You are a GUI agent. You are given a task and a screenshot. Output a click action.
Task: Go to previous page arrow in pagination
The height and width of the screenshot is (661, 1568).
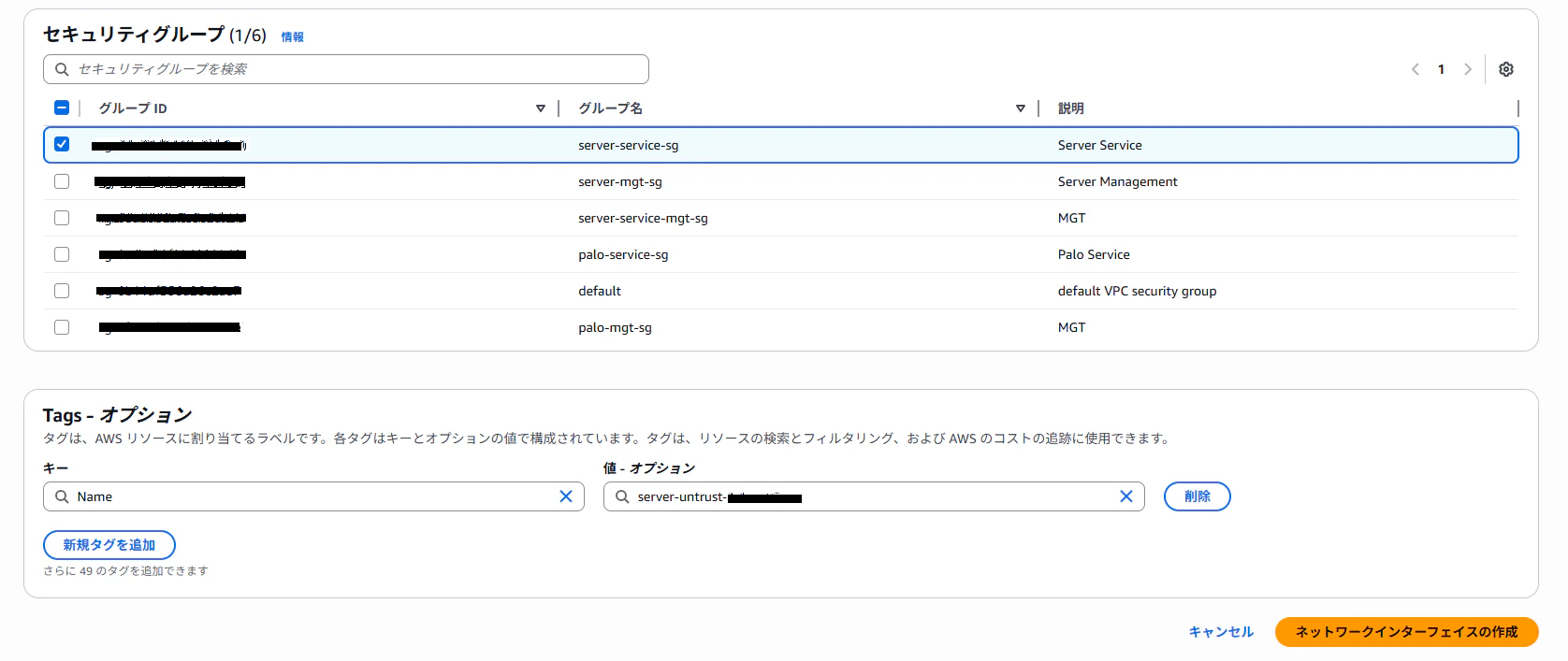[x=1416, y=69]
